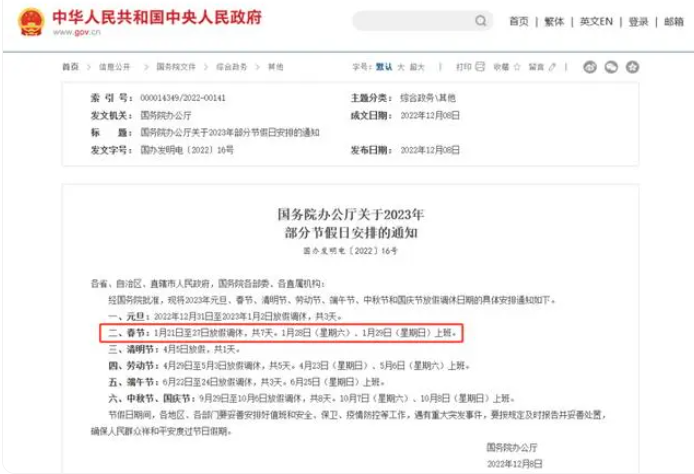Switch to 繁体 version
The width and height of the screenshot is (694, 474).
[555, 22]
